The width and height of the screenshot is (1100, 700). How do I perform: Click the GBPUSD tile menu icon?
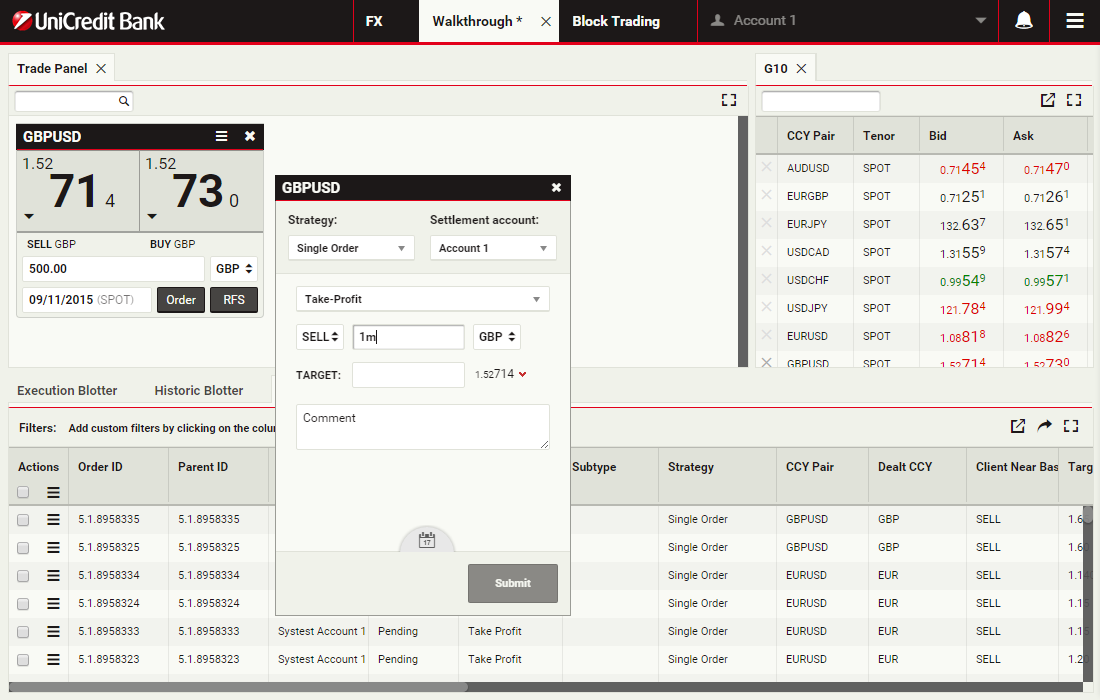coord(222,137)
